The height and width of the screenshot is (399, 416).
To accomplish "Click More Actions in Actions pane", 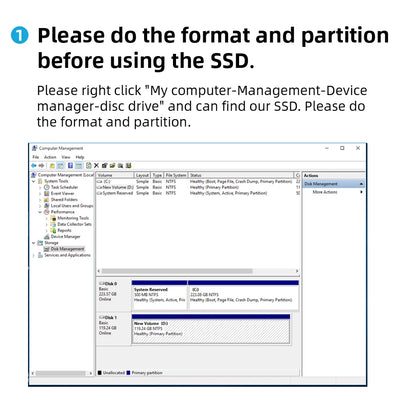I will pyautogui.click(x=325, y=192).
